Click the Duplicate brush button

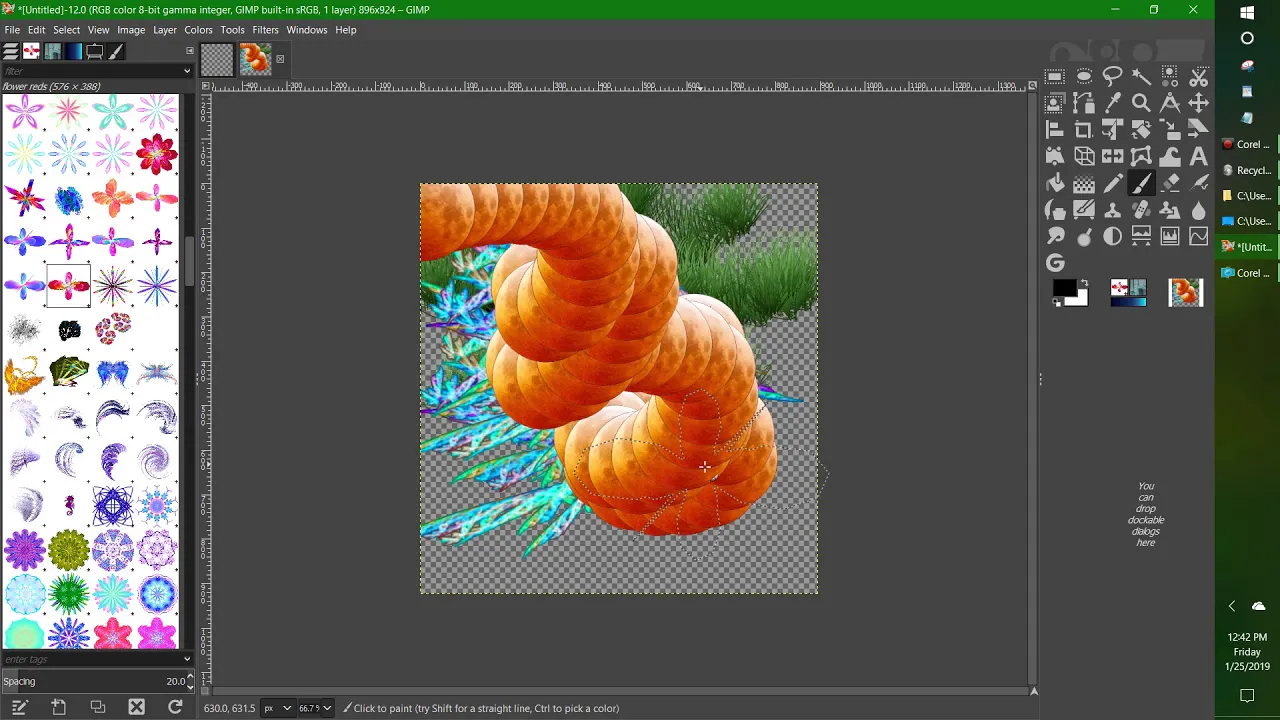pyautogui.click(x=97, y=707)
